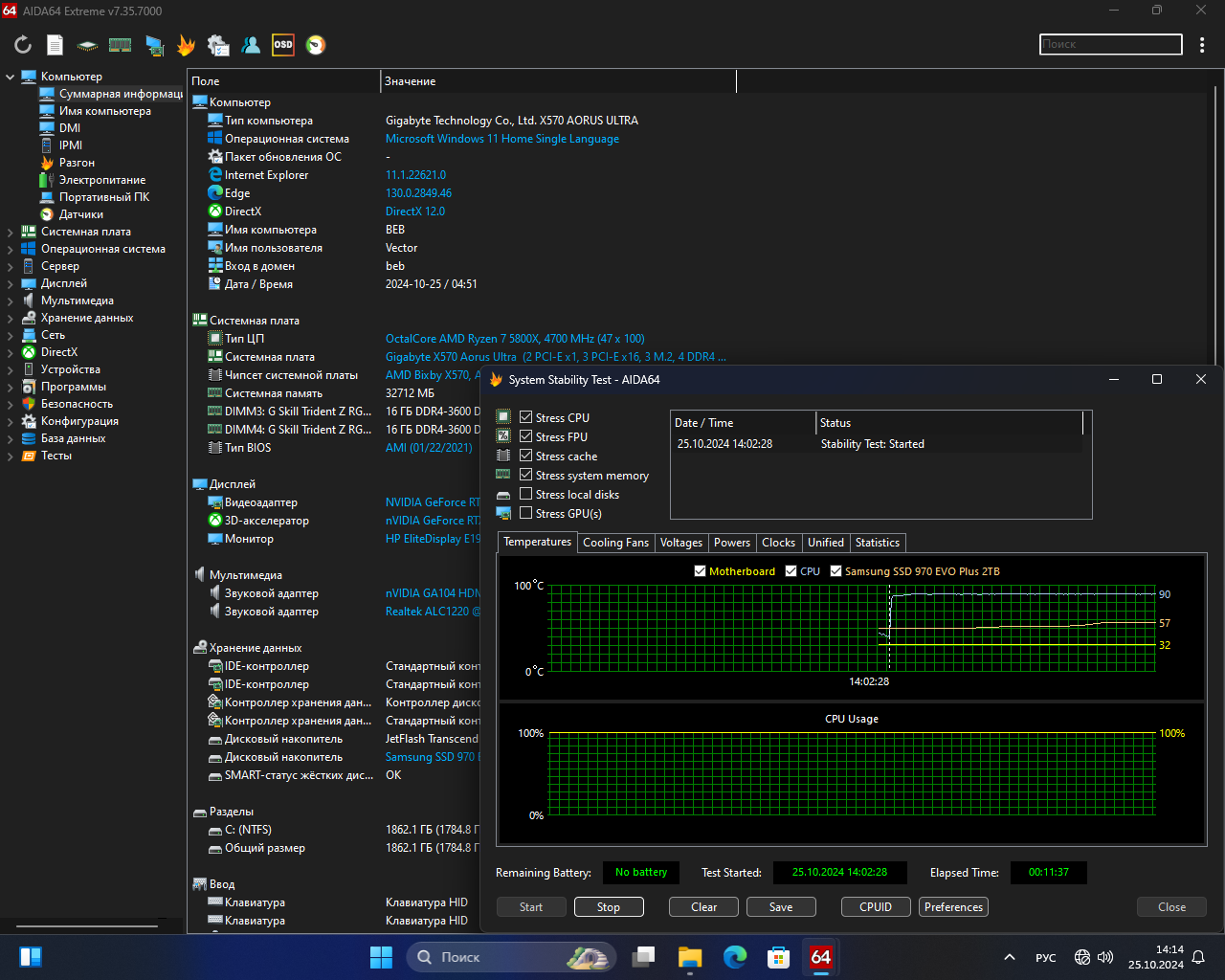This screenshot has height=980, width=1225.
Task: Open File Explorer from the taskbar
Action: (690, 957)
